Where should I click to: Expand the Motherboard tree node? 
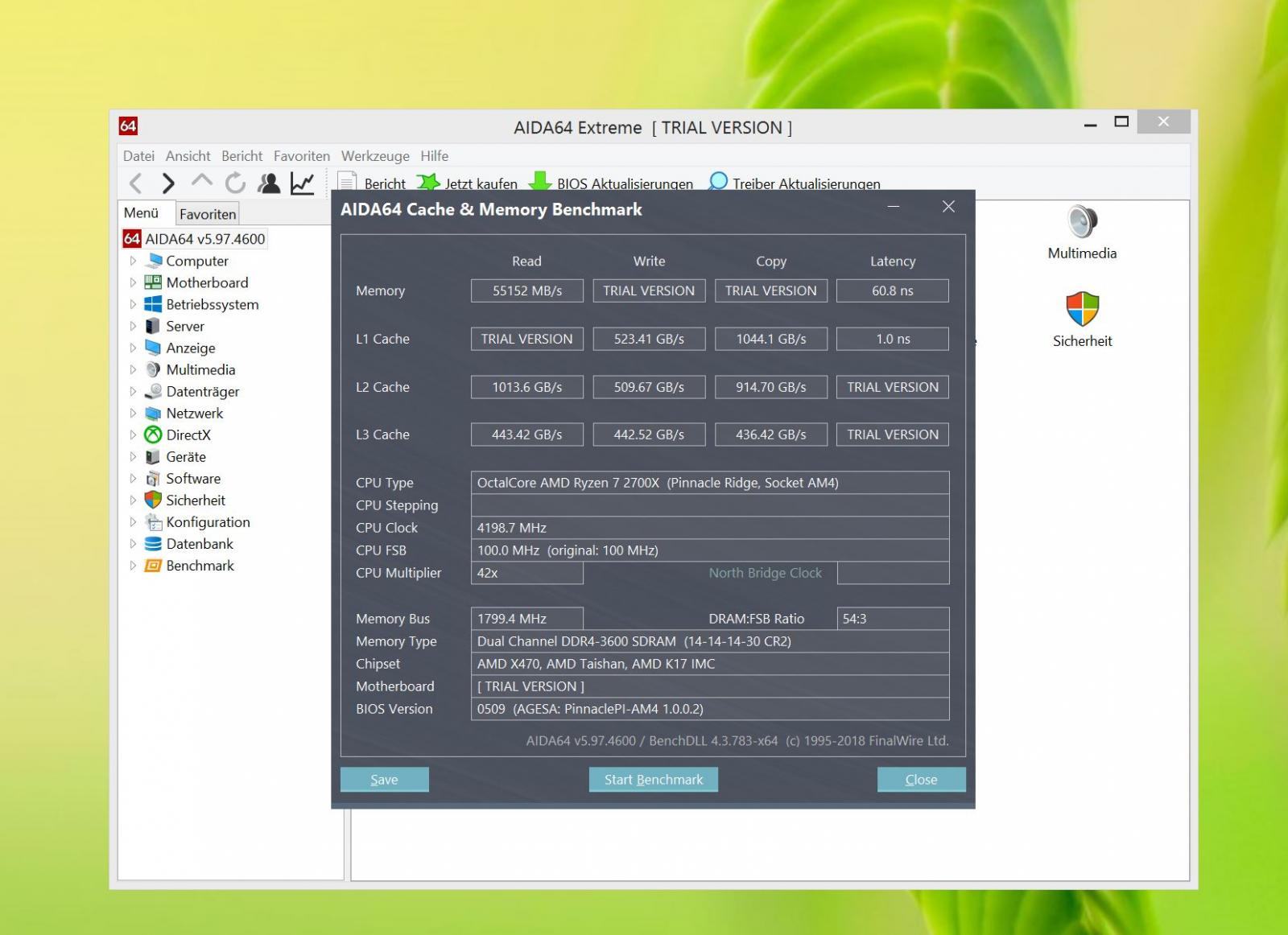[133, 282]
